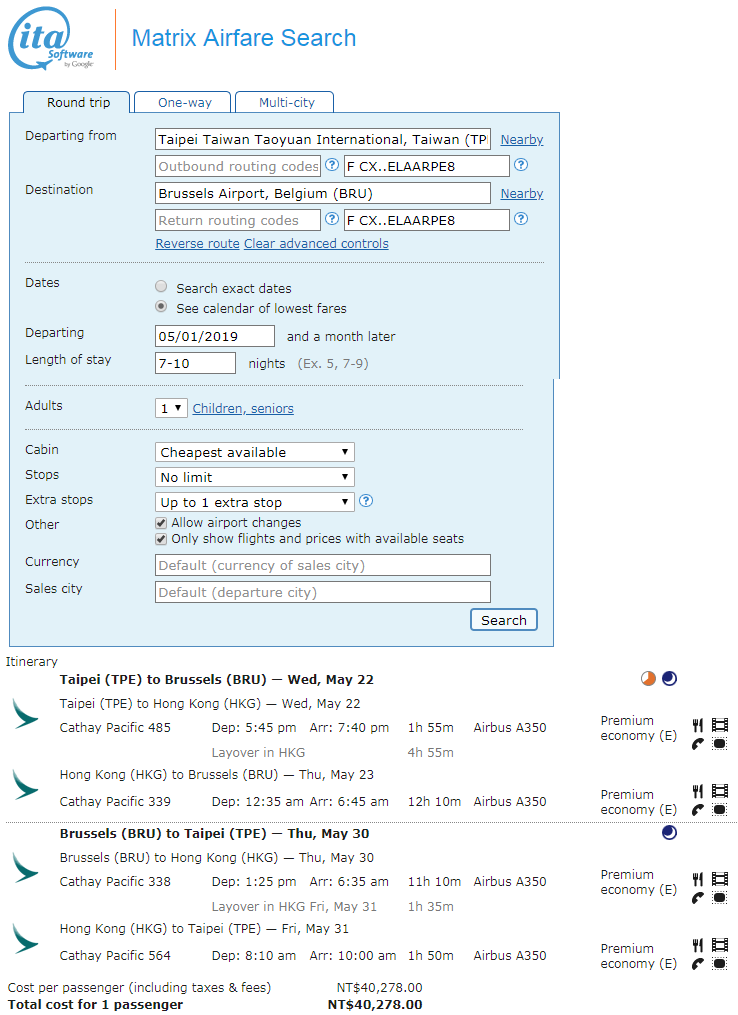Open help for Return routing codes
This screenshot has height=1015, width=738.
tap(331, 219)
